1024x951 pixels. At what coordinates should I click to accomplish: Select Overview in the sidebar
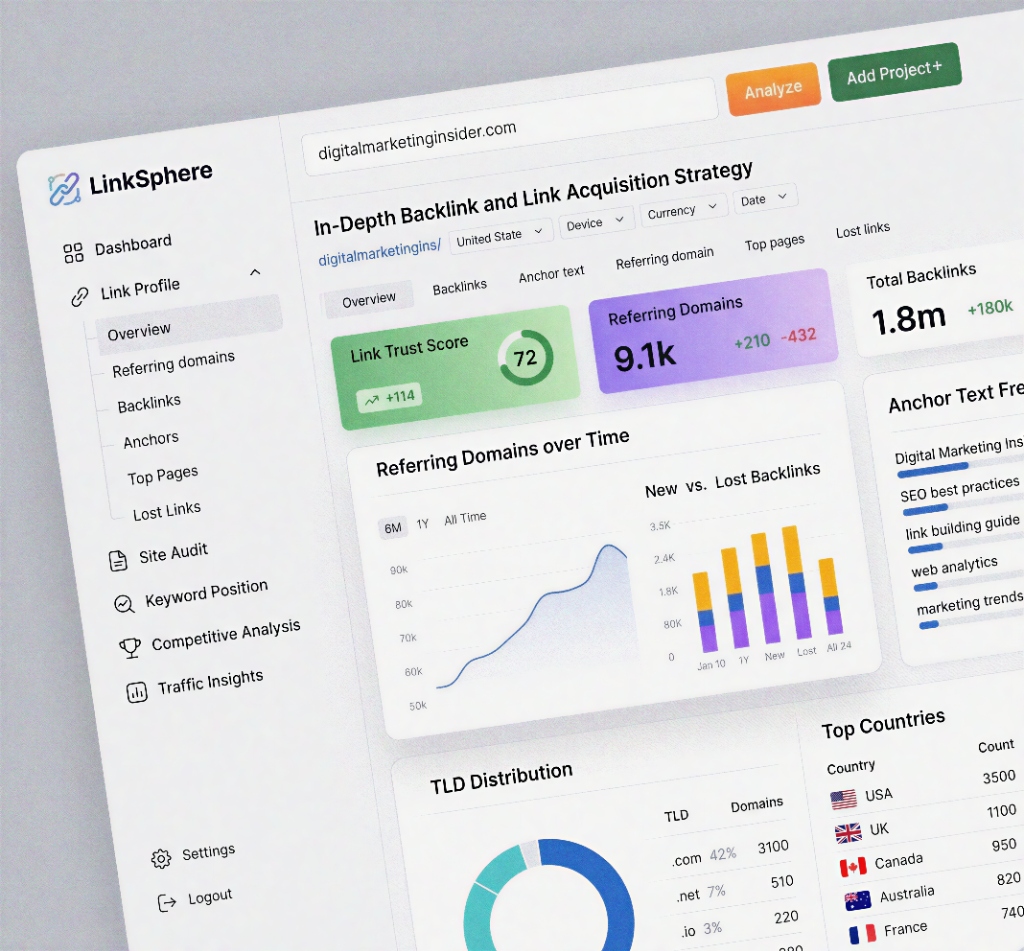point(189,325)
